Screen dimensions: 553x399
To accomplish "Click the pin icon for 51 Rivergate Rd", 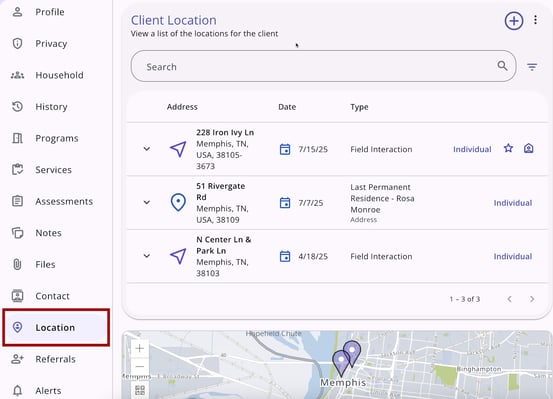I will 178,202.
